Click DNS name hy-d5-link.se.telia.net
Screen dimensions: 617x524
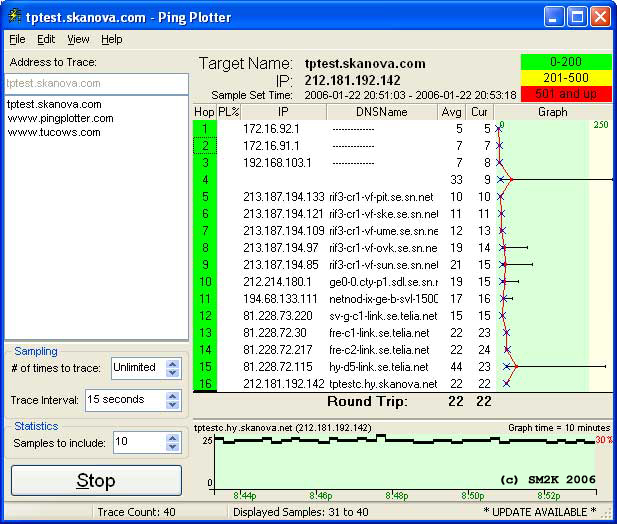tap(379, 367)
